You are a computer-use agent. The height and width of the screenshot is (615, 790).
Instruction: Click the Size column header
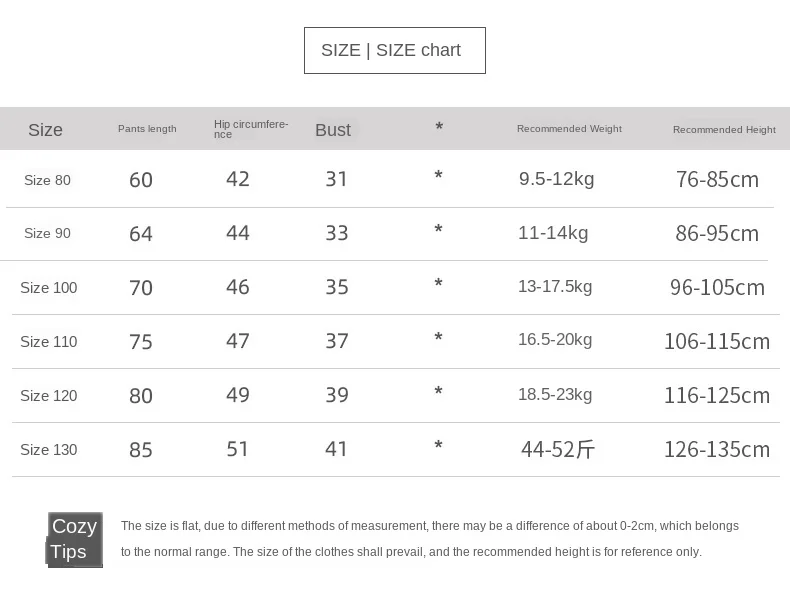point(45,130)
